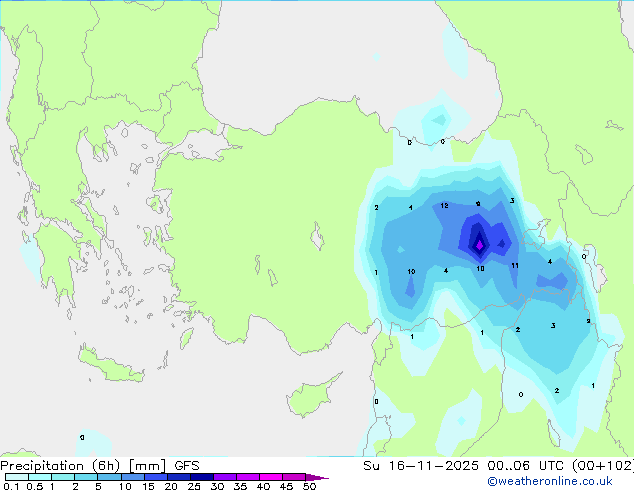634x490 pixels.
Task: Click the '50' legend scale label
Action: 309,486
